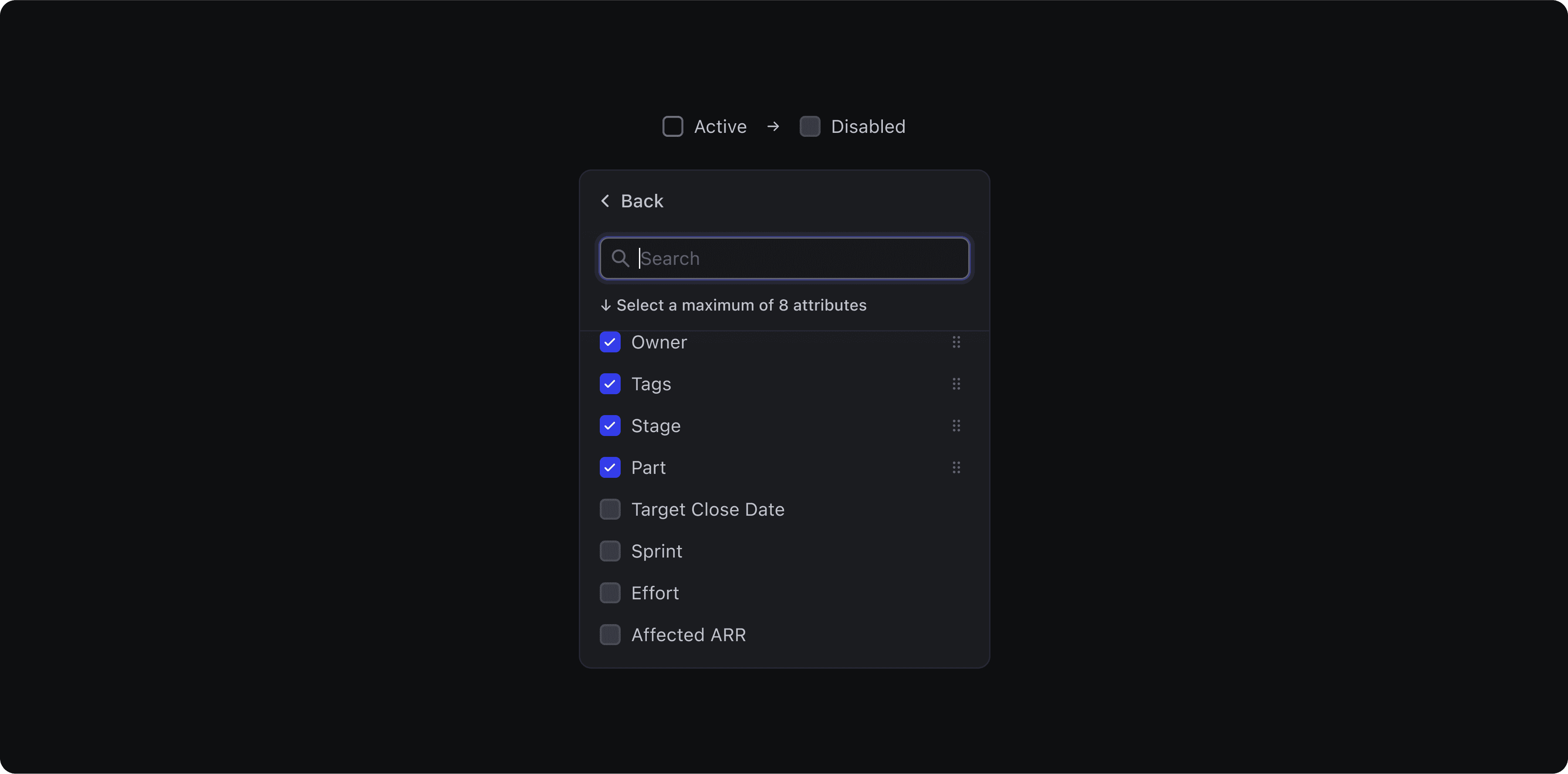Screen dimensions: 1568x774
Task: Go back using the Back button
Action: pyautogui.click(x=641, y=201)
